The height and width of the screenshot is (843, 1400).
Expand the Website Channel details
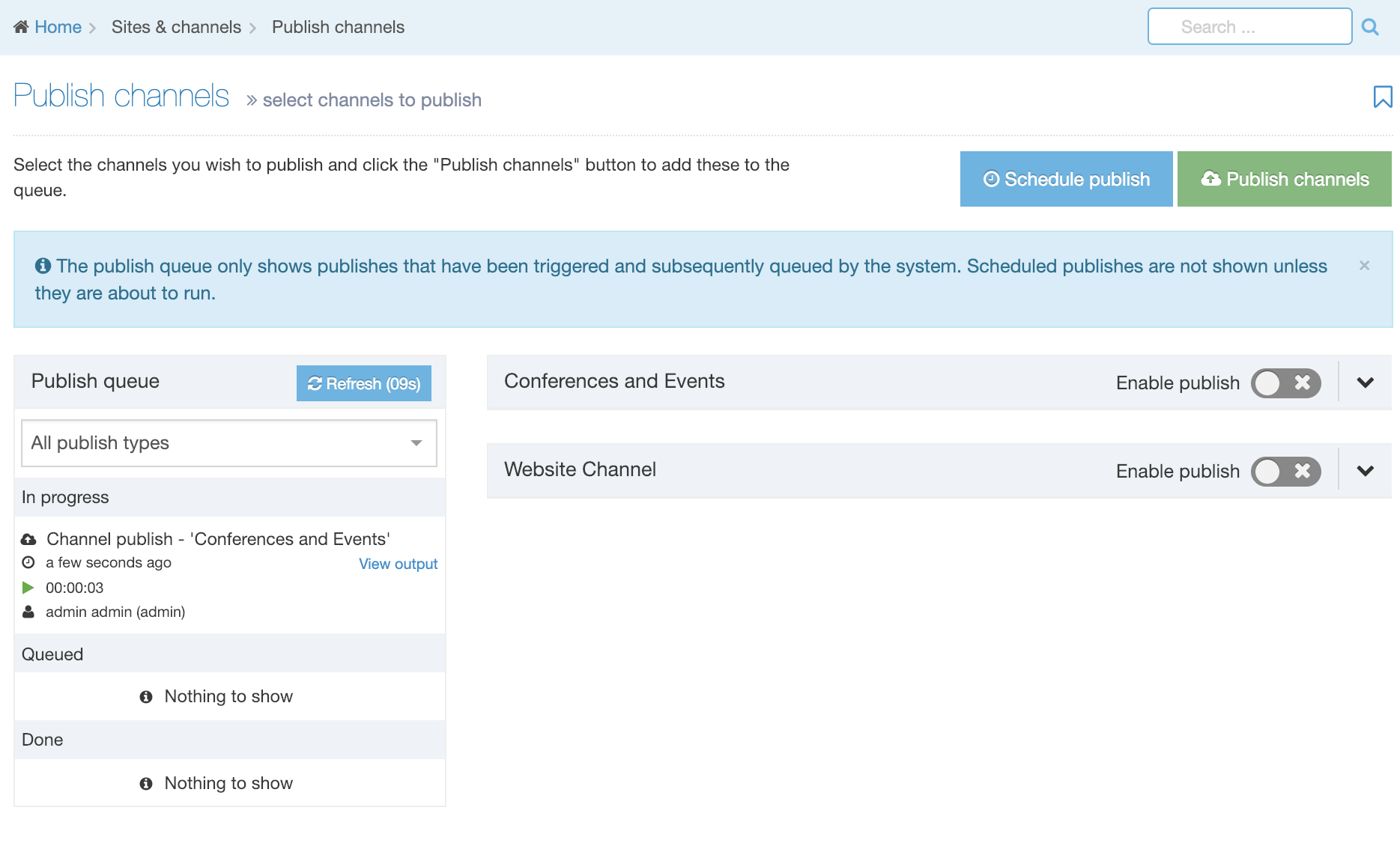(1365, 471)
